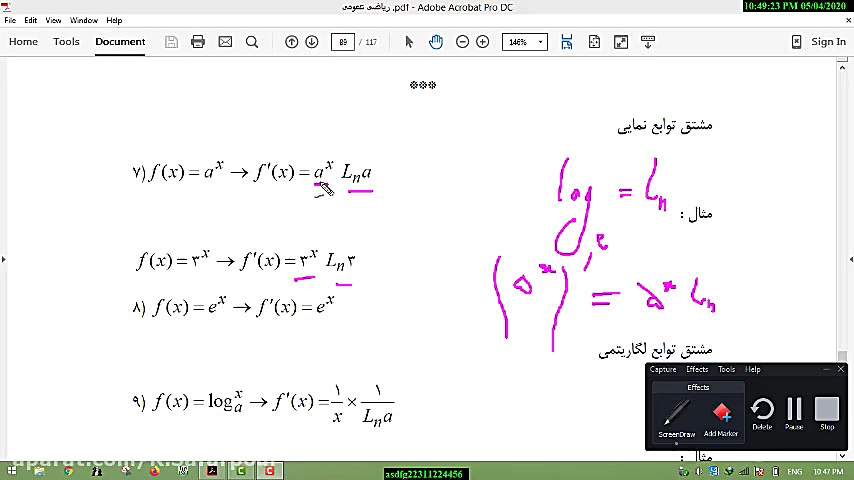The width and height of the screenshot is (854, 480).
Task: Toggle the ScreenDraw pen tool
Action: [x=676, y=418]
